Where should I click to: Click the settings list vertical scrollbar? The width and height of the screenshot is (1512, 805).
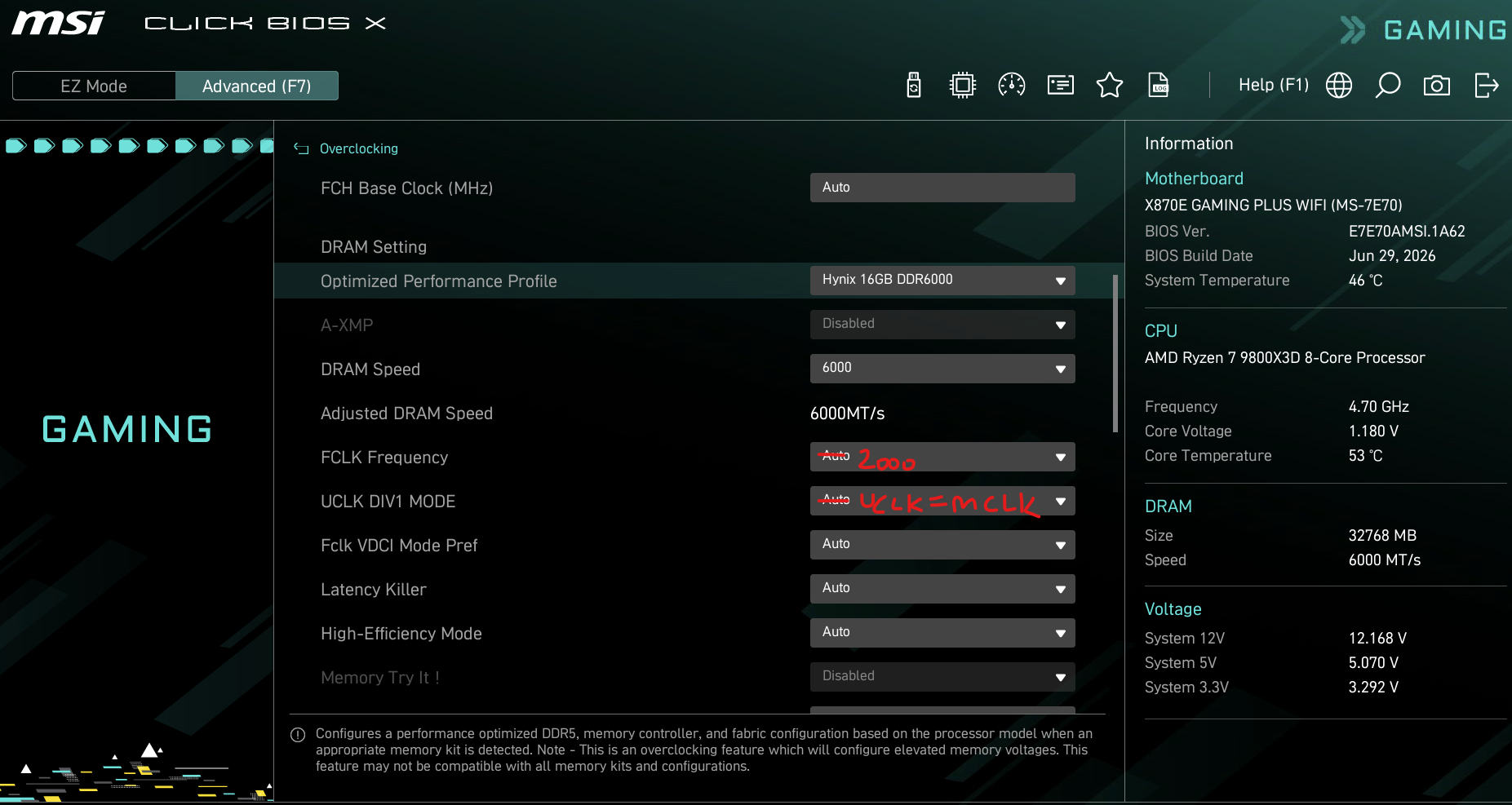[1115, 353]
